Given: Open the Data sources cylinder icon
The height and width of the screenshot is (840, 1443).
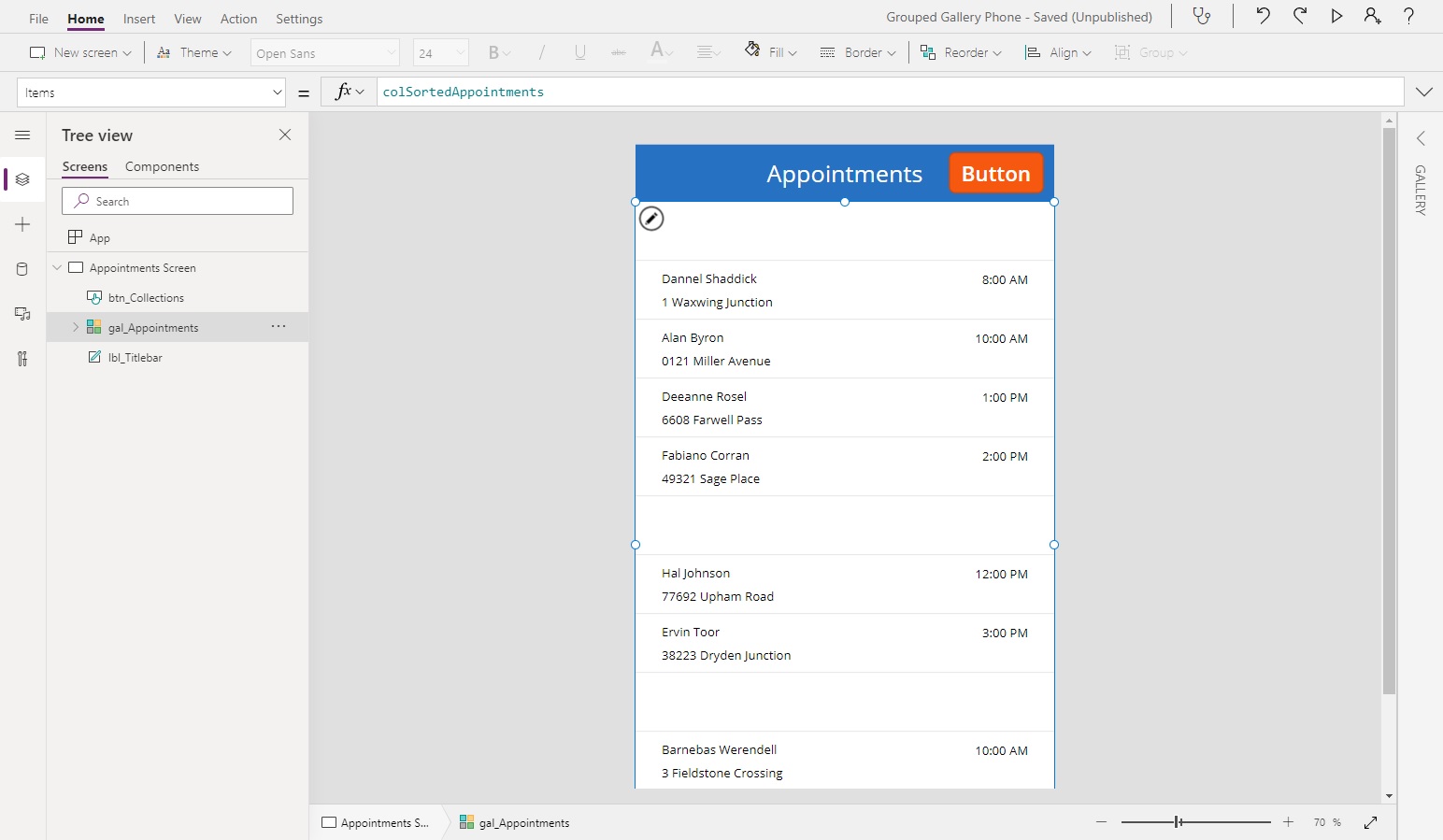Looking at the screenshot, I should pyautogui.click(x=22, y=269).
